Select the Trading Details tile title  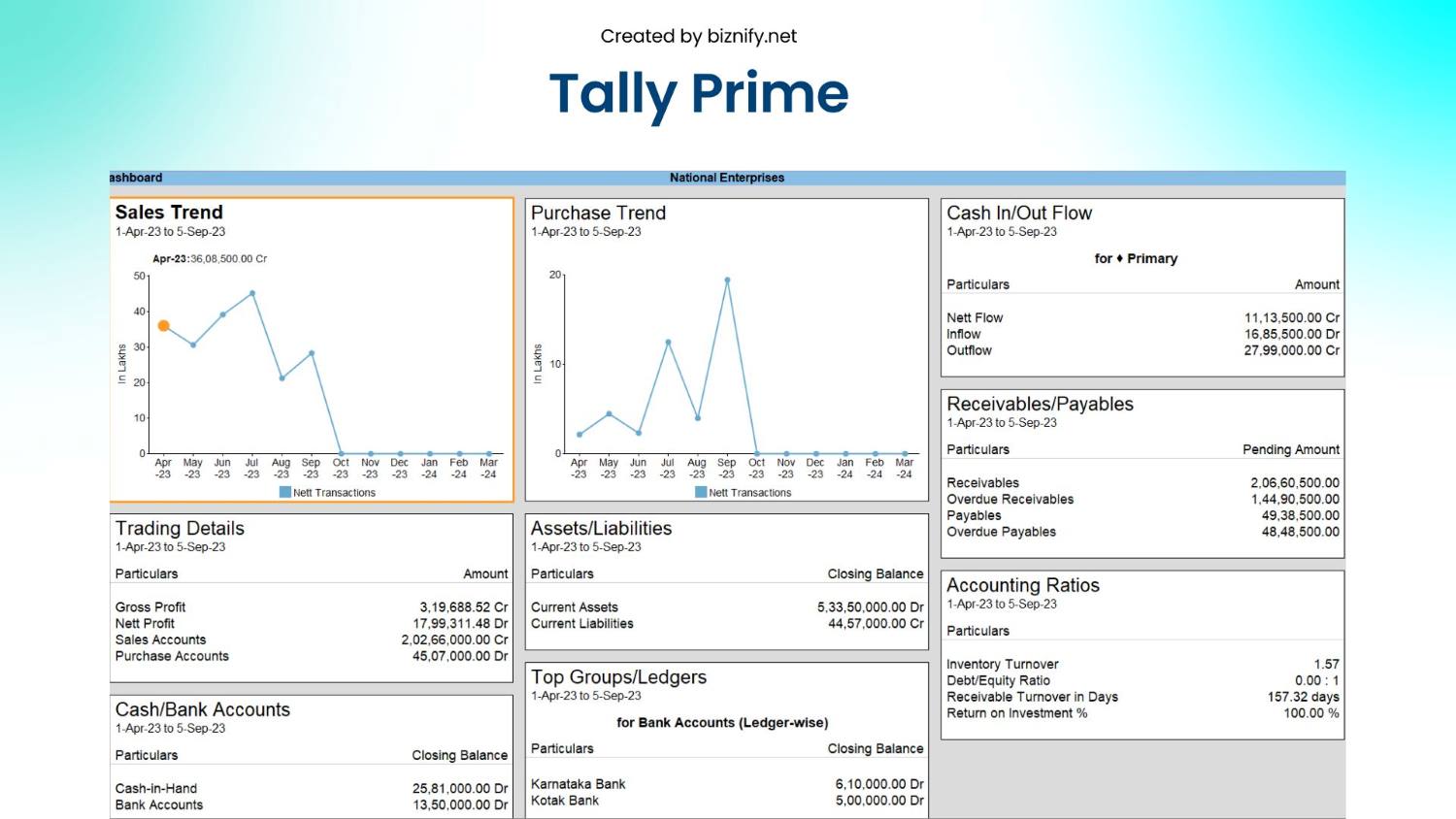tap(180, 528)
